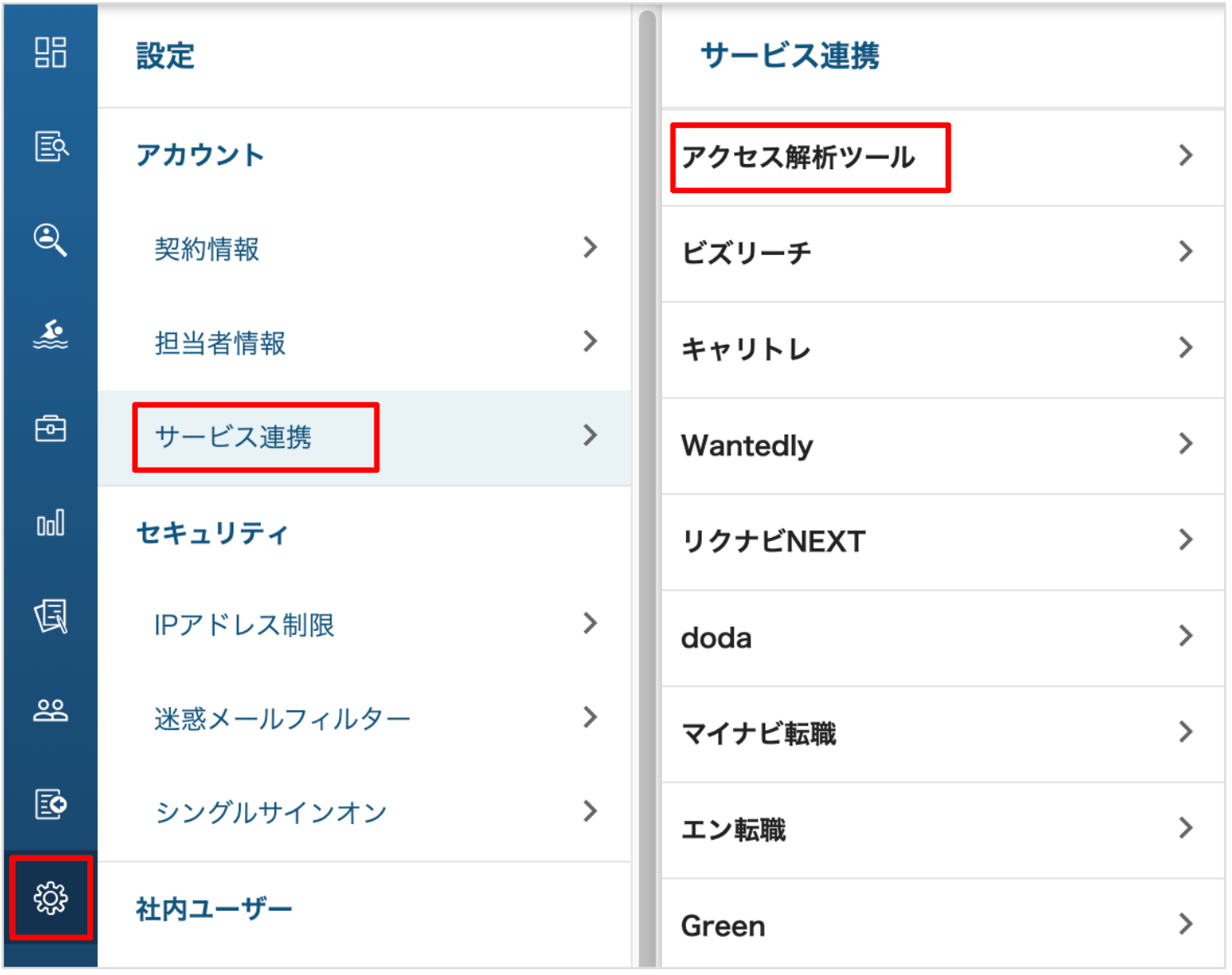Open the エン転職 integration

coord(943,830)
